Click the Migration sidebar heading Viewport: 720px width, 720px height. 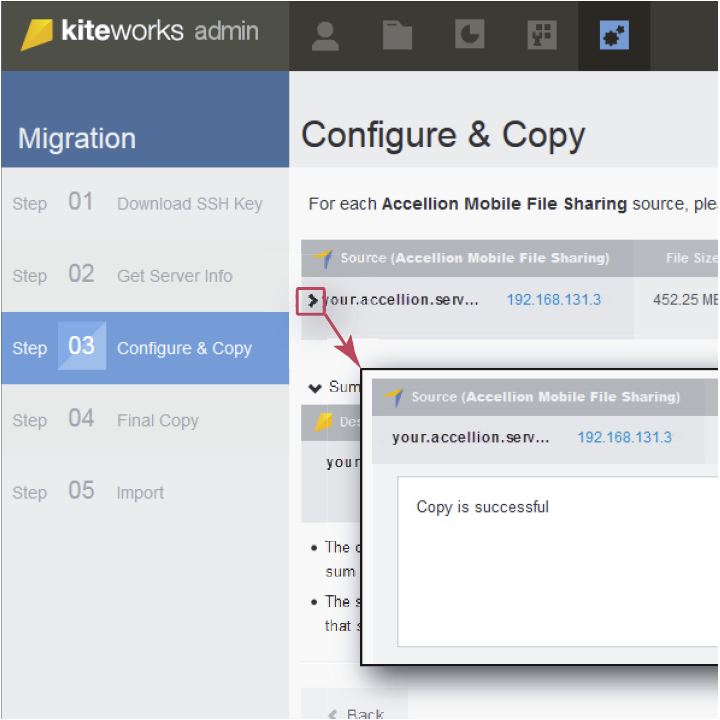[77, 138]
